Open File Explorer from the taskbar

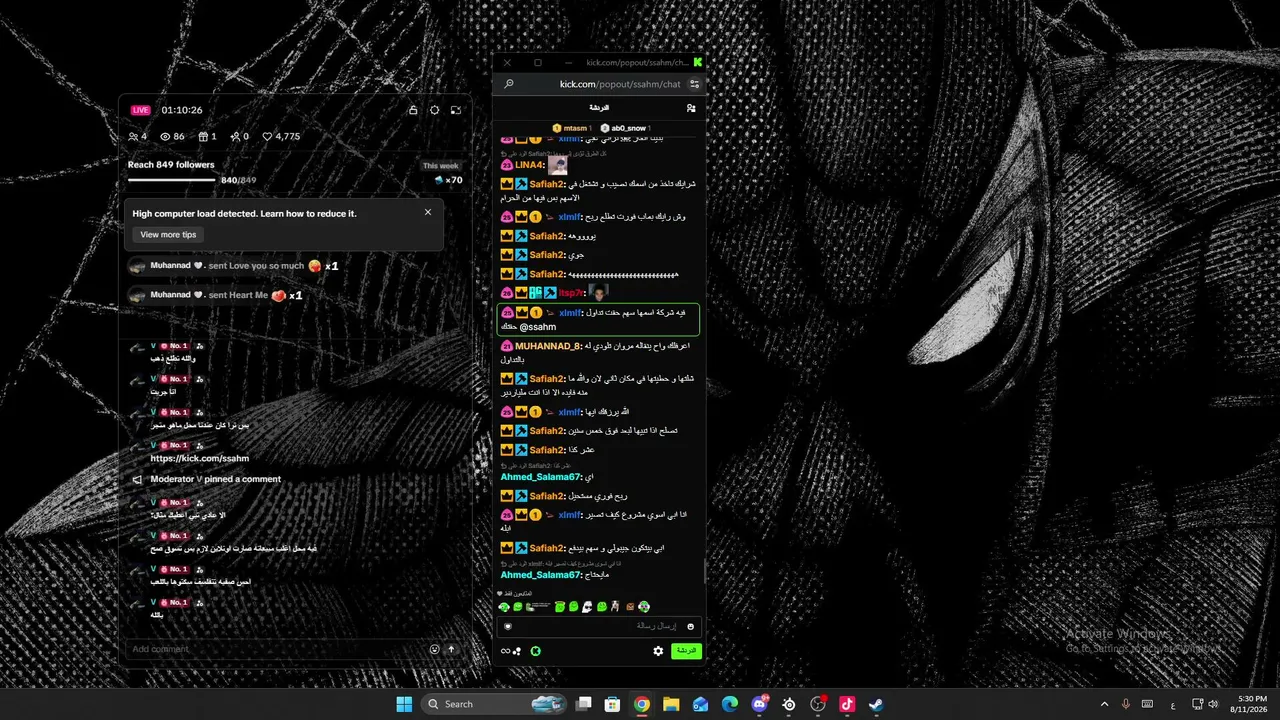pyautogui.click(x=671, y=704)
